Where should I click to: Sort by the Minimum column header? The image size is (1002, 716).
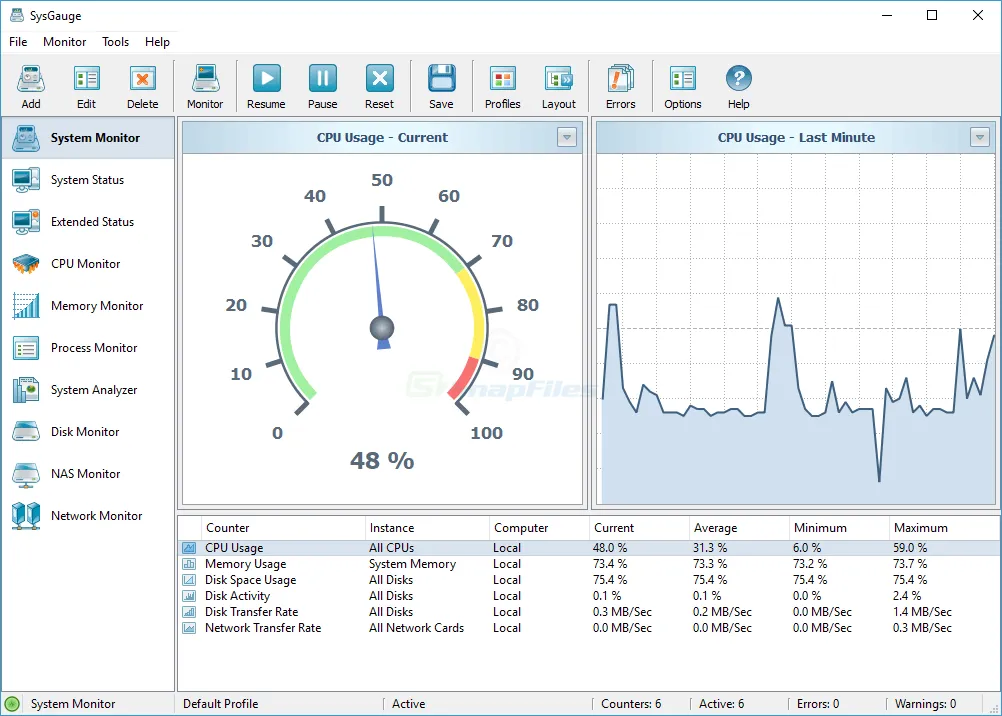(x=839, y=528)
